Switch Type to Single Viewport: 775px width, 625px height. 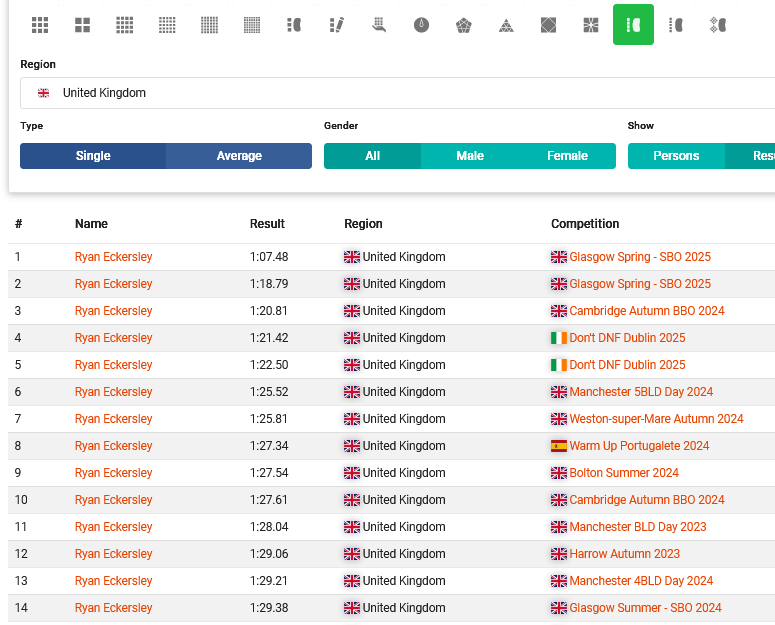tap(93, 156)
